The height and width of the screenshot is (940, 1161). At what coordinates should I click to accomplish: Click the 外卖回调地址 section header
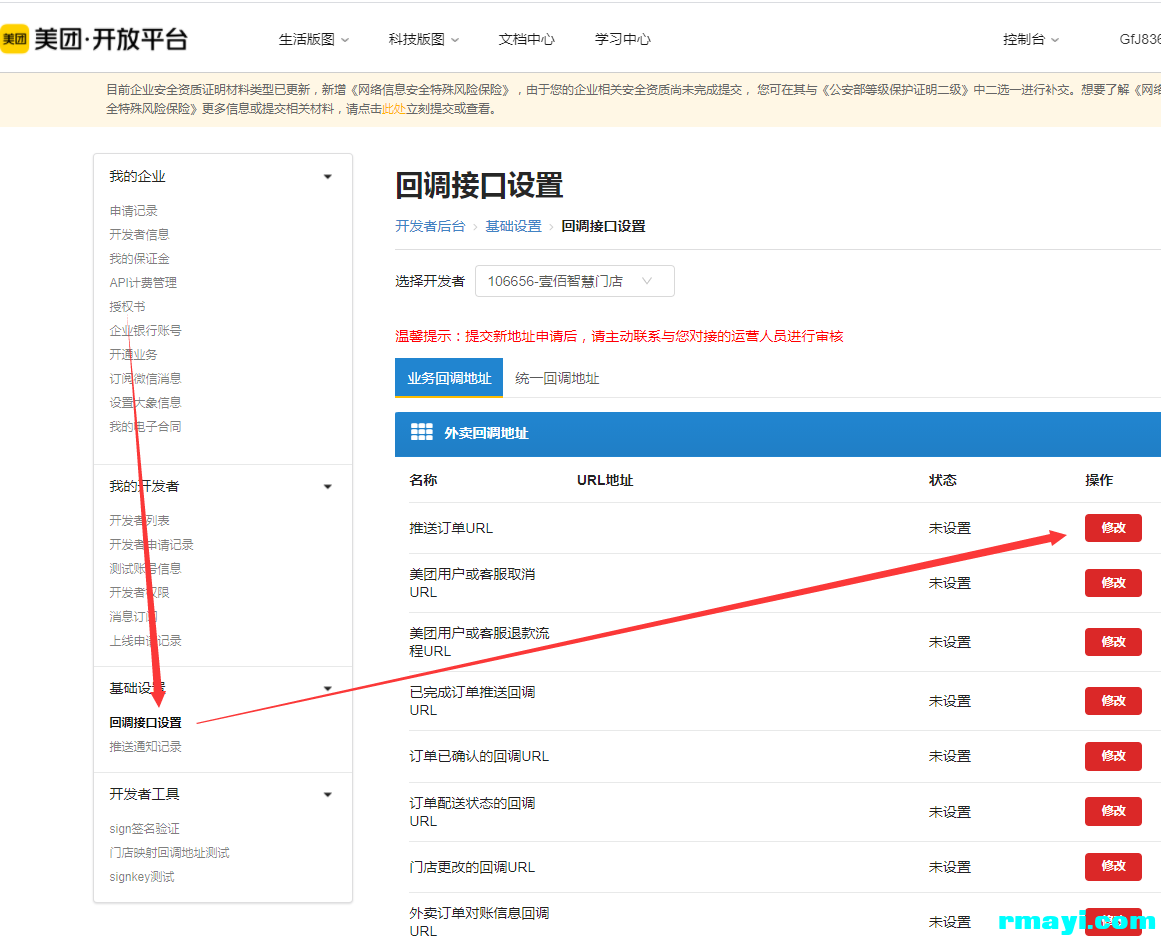[486, 433]
